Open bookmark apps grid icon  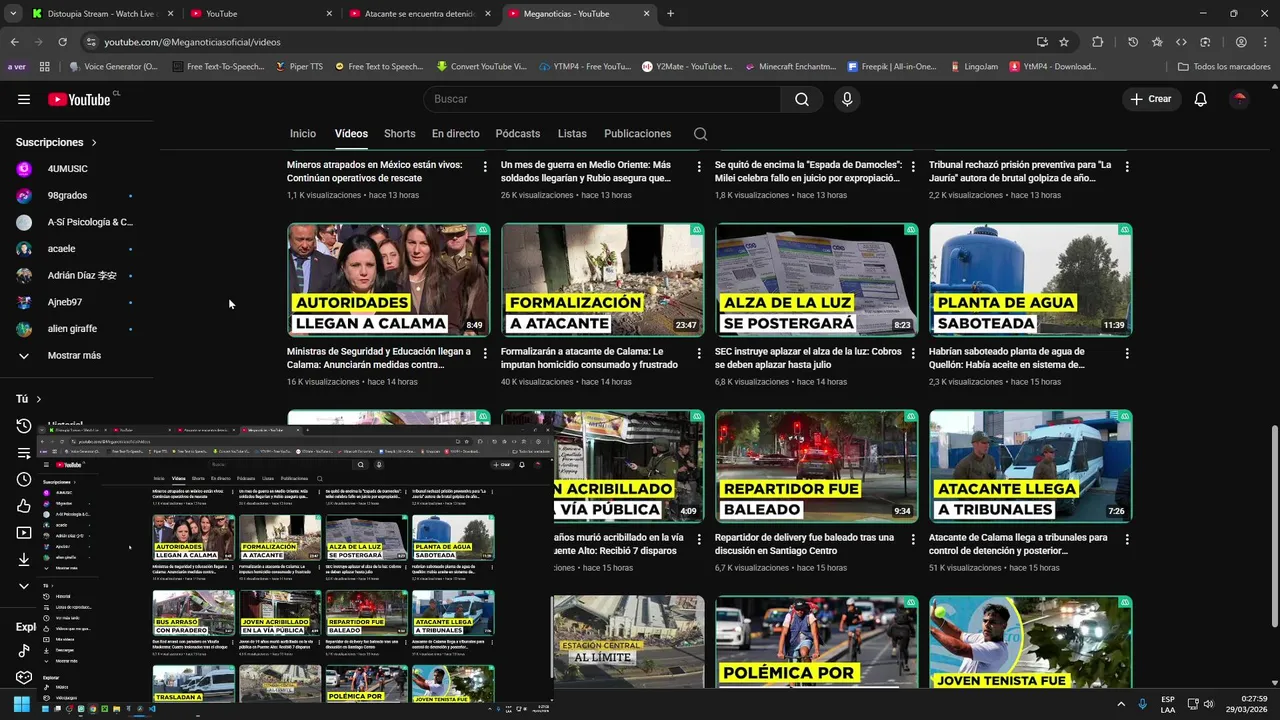pos(44,67)
